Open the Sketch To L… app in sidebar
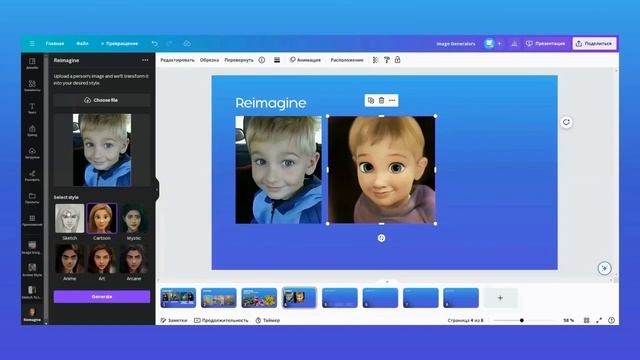 tap(32, 292)
